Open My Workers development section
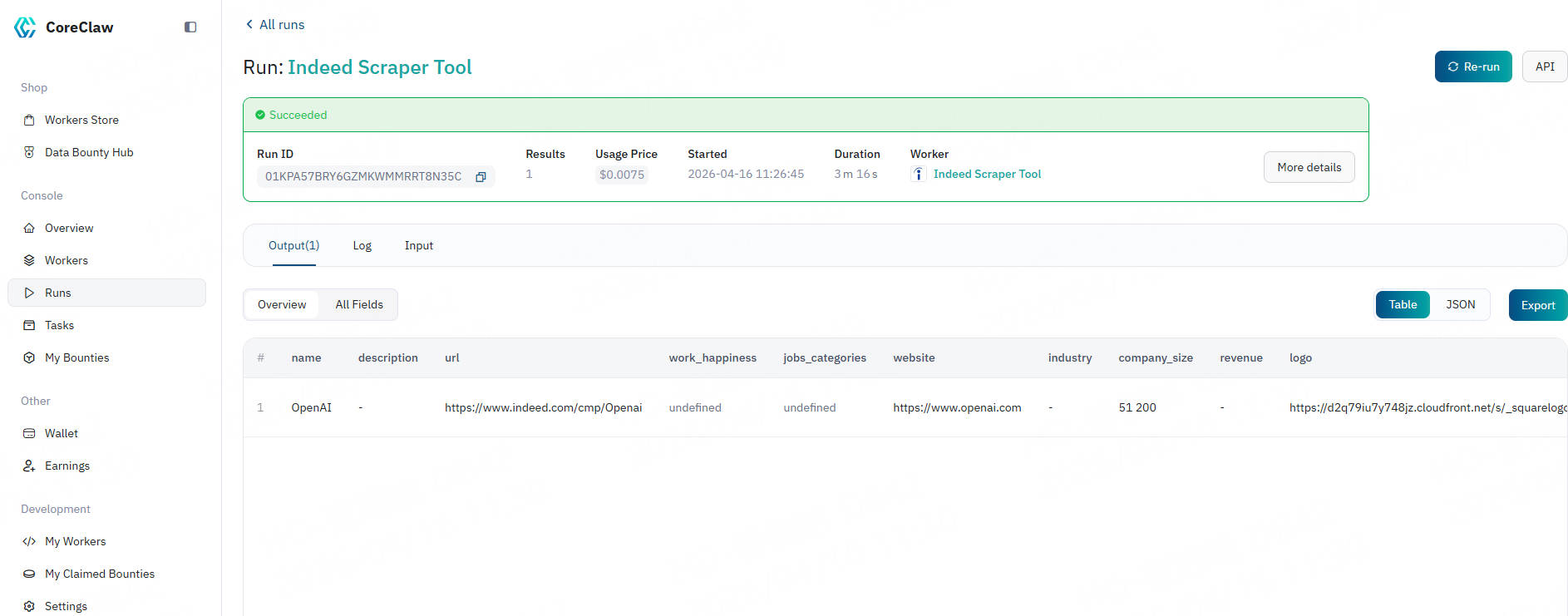The width and height of the screenshot is (1568, 616). click(x=75, y=541)
